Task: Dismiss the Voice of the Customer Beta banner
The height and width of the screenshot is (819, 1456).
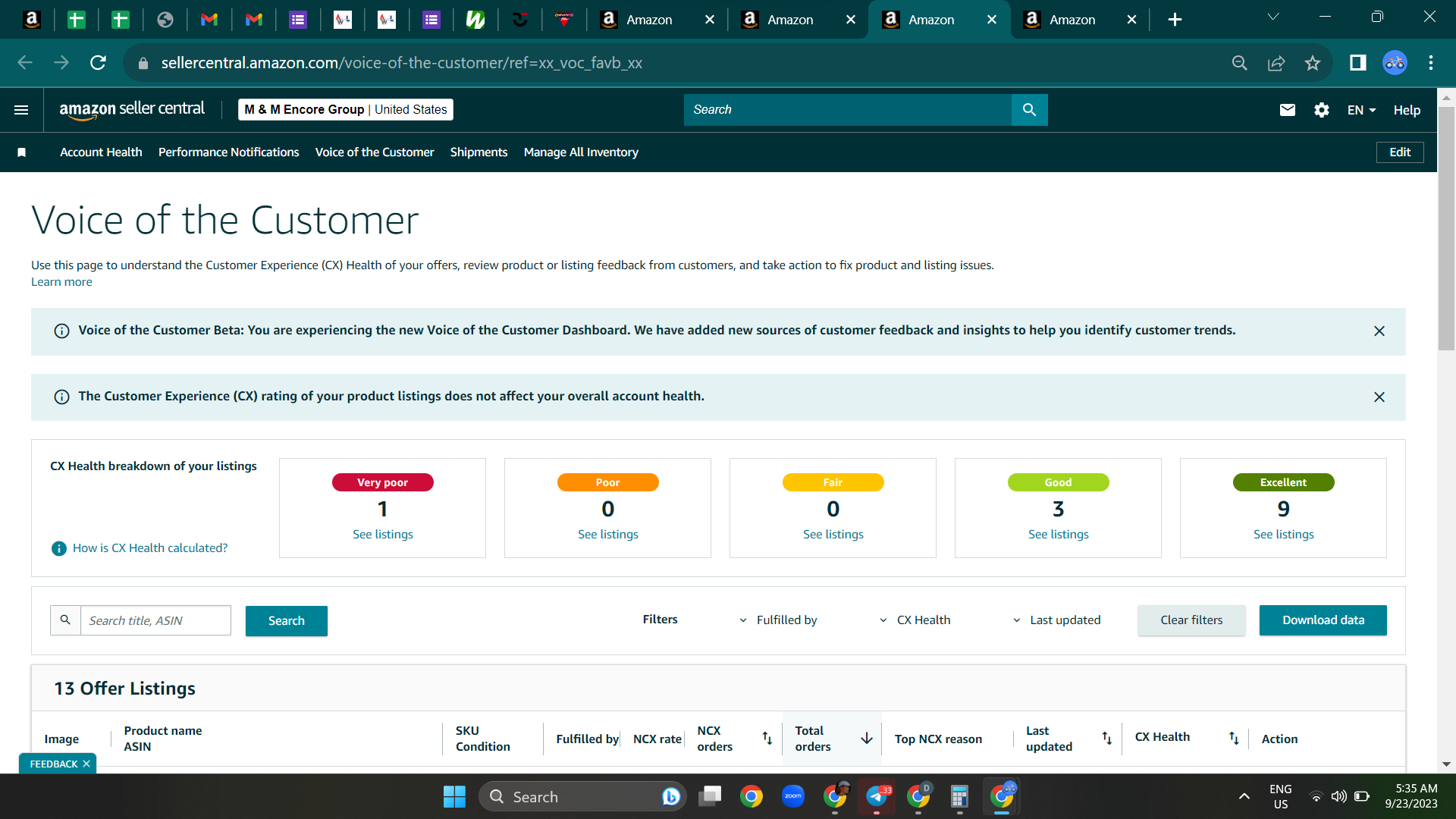Action: point(1379,331)
